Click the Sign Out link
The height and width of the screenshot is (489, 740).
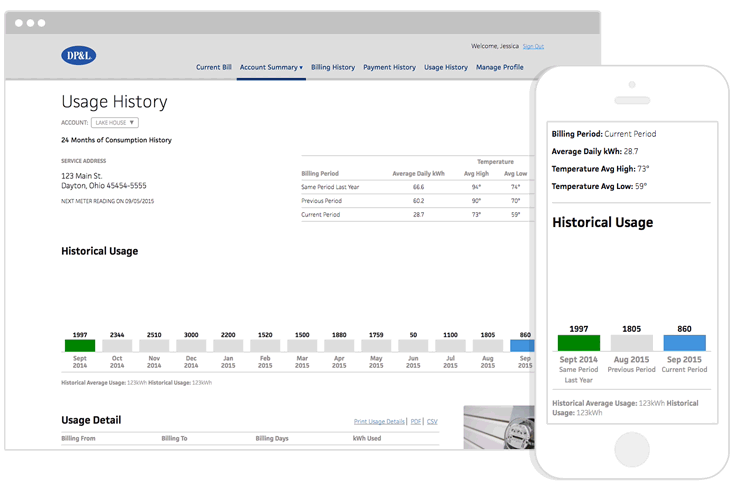coord(533,46)
